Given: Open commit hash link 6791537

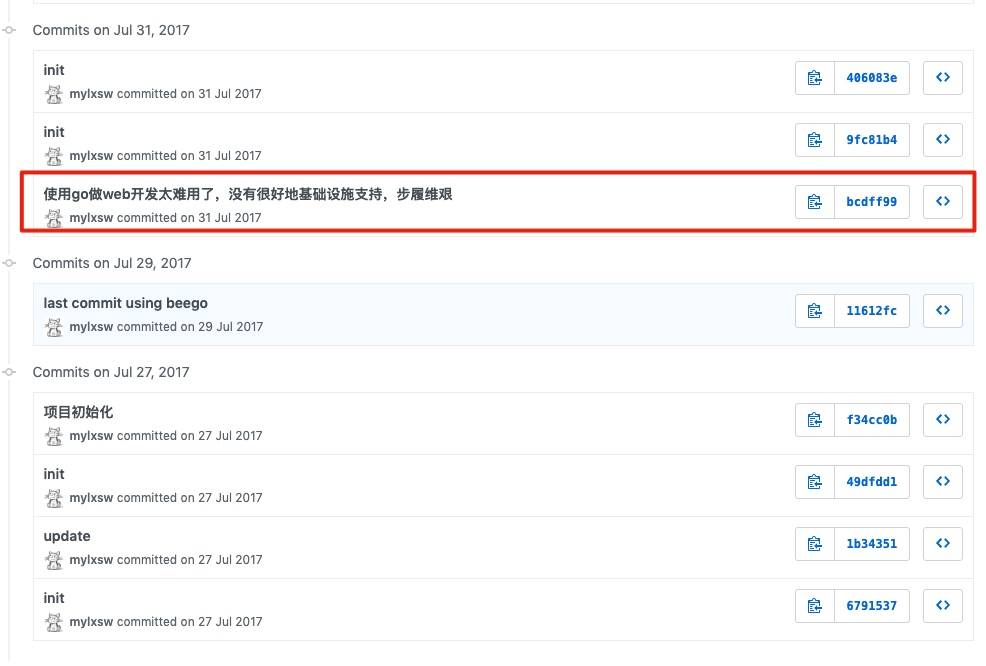Looking at the screenshot, I should pyautogui.click(x=872, y=606).
